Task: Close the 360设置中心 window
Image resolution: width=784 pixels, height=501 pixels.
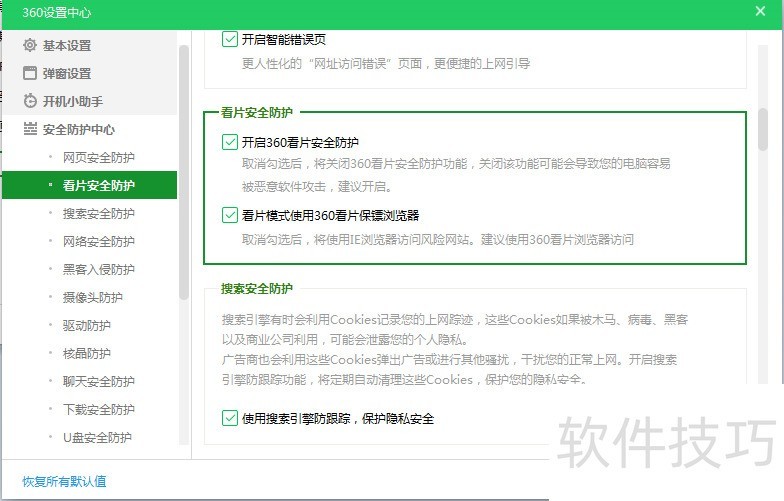Action: tap(760, 11)
